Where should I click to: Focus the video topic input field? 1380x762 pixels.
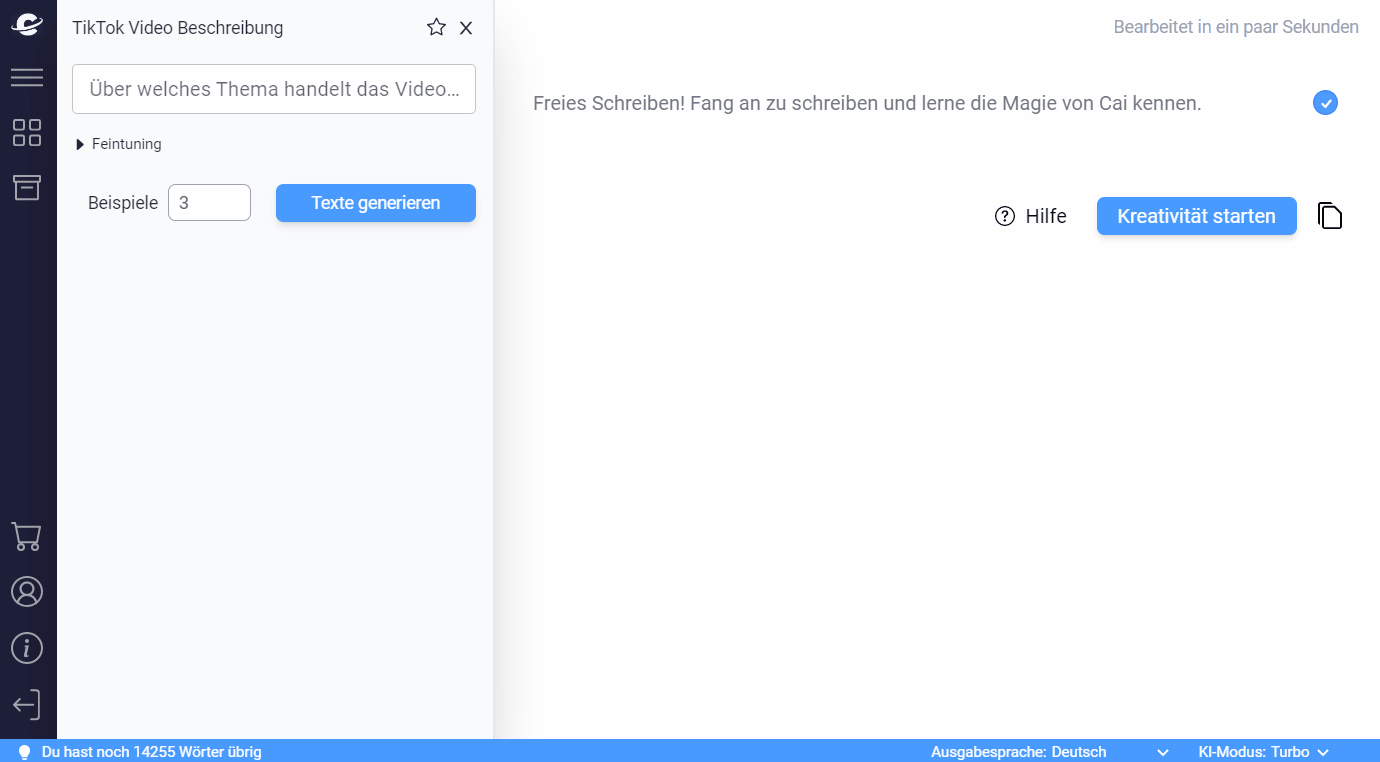[x=274, y=89]
